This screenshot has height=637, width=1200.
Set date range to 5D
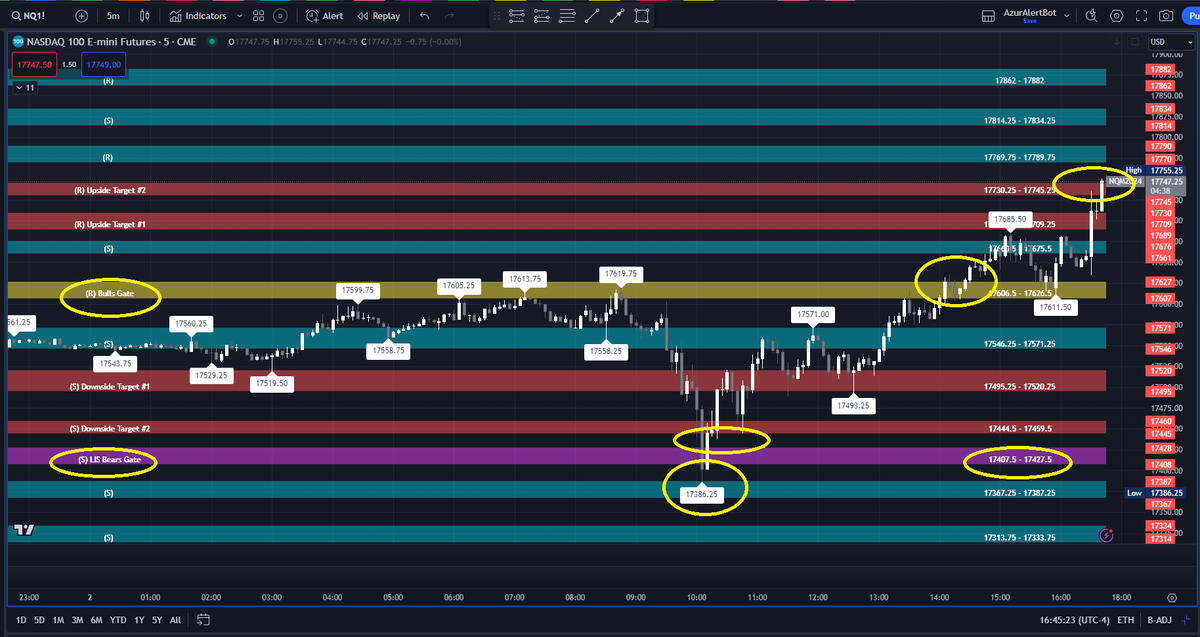tap(38, 620)
